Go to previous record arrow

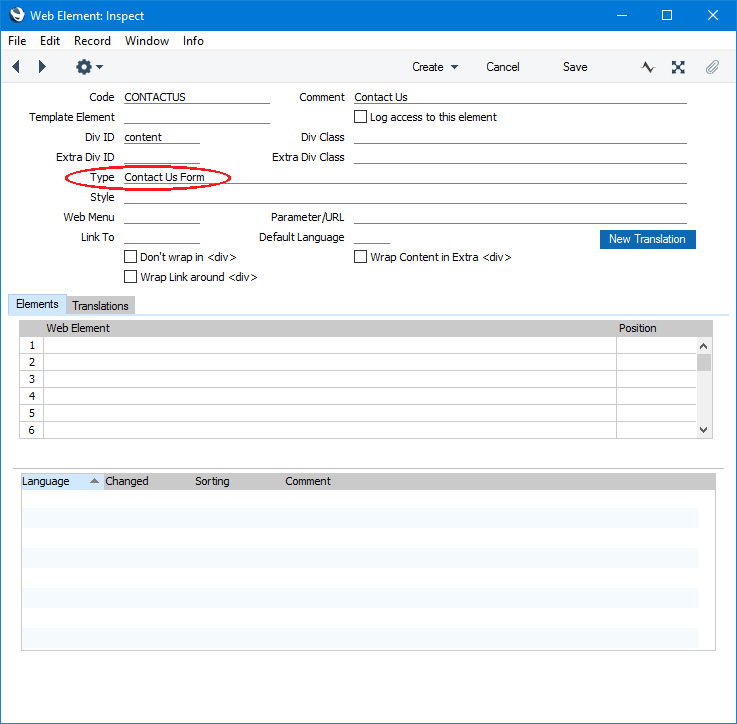coord(16,67)
